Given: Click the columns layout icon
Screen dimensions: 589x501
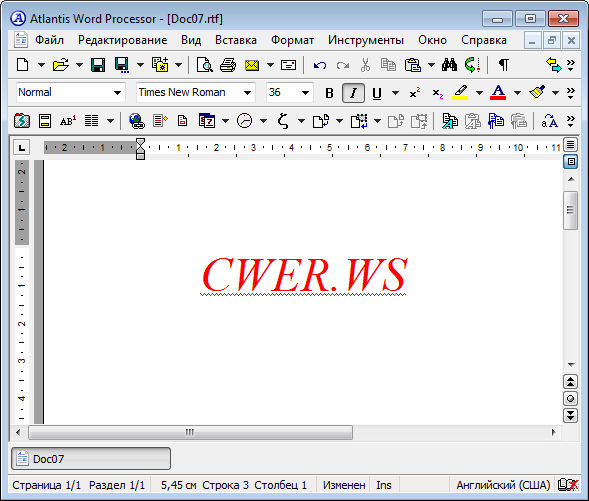Looking at the screenshot, I should (91, 121).
